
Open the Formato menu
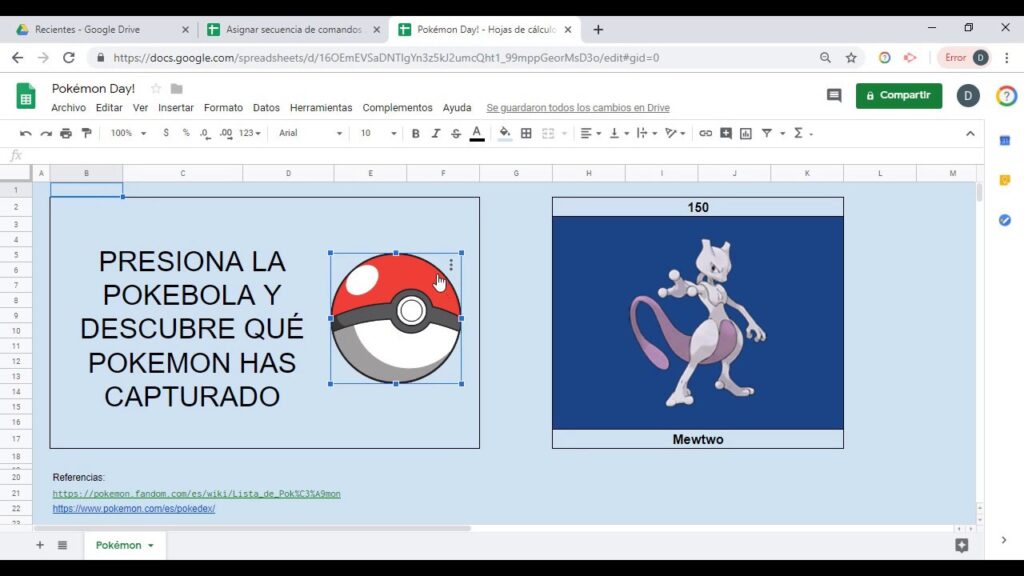(x=223, y=108)
